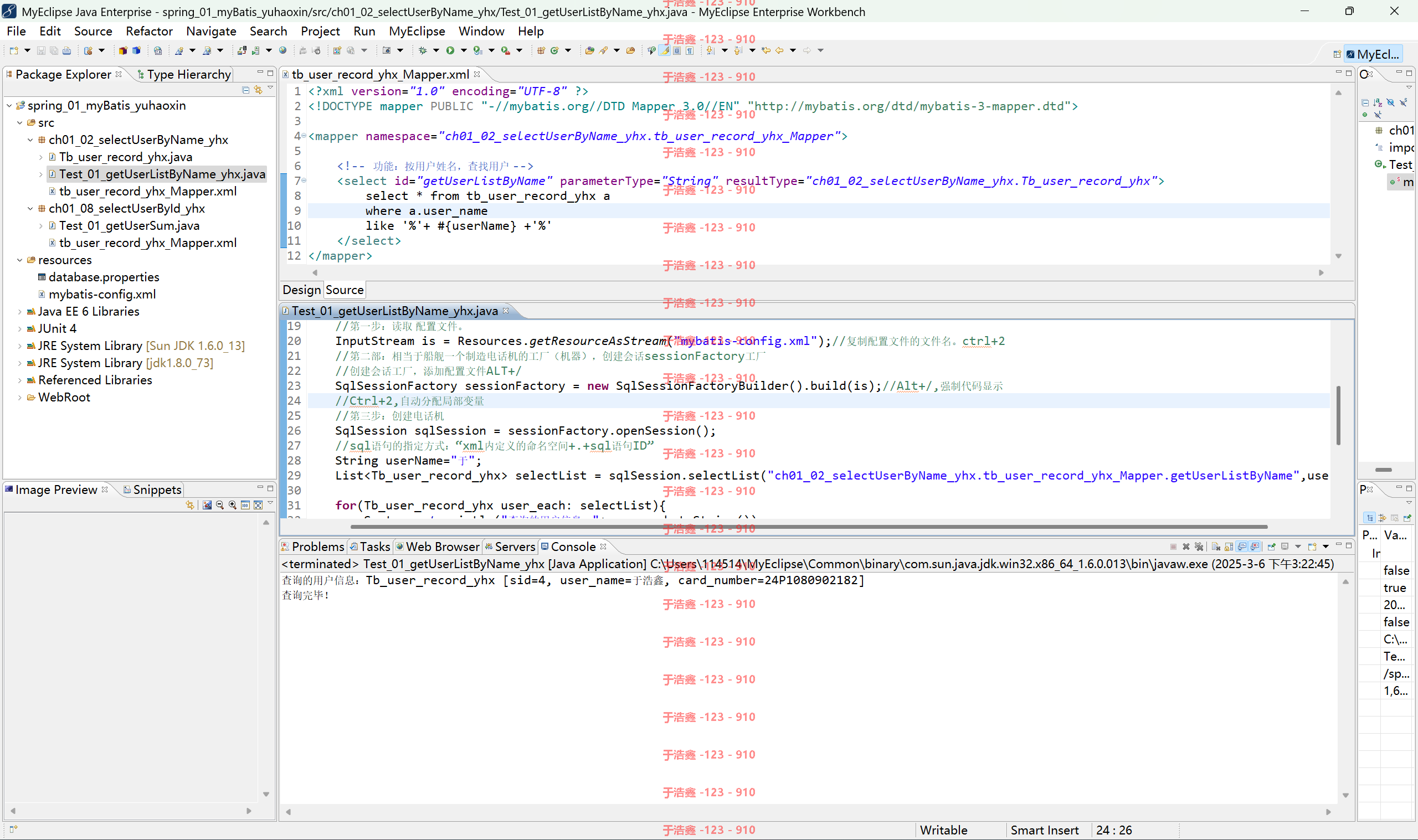The width and height of the screenshot is (1418, 840).
Task: Expand Java EE 6 Libraries node
Action: pos(20,311)
